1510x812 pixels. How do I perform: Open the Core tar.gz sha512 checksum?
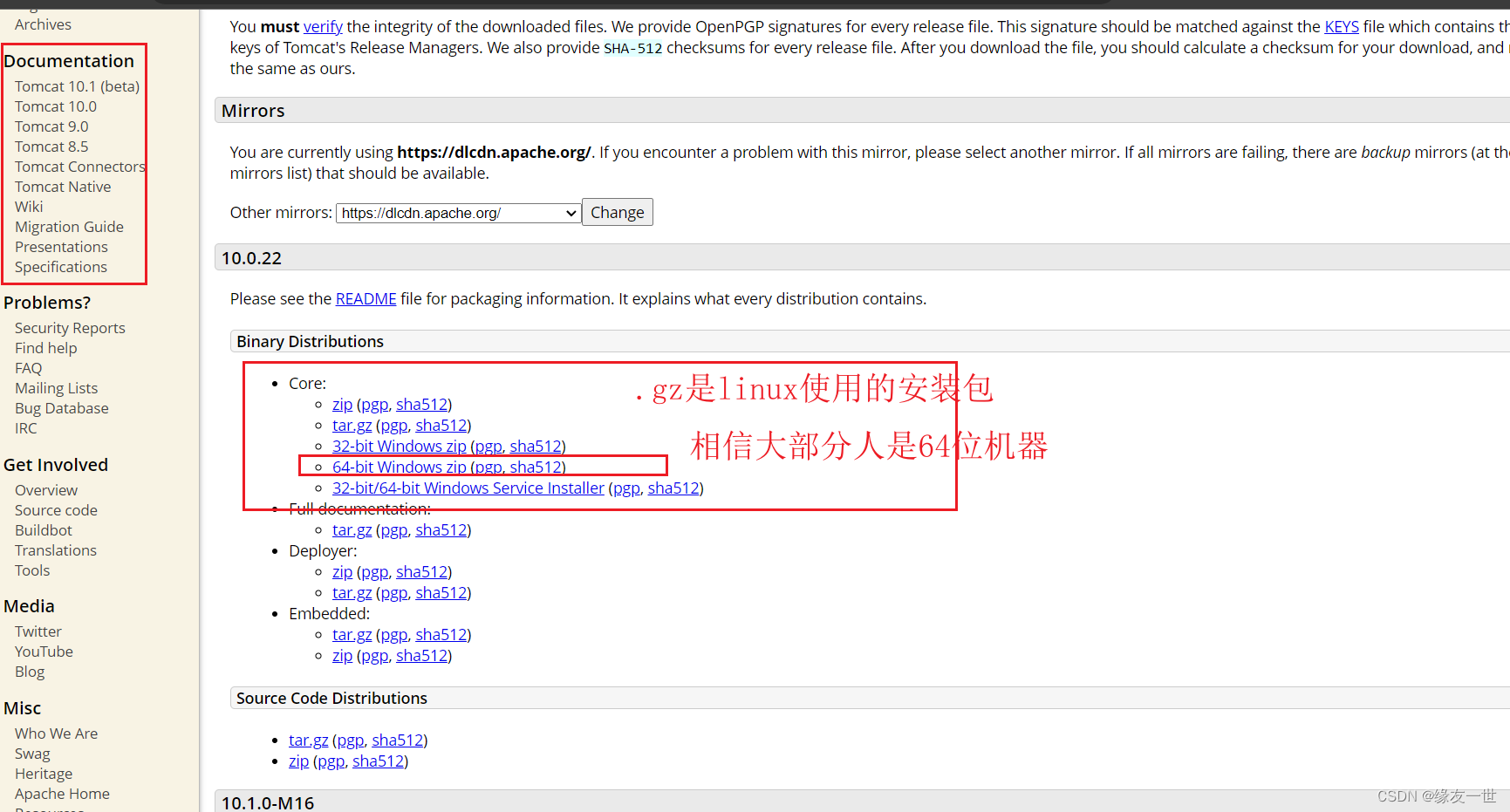441,426
